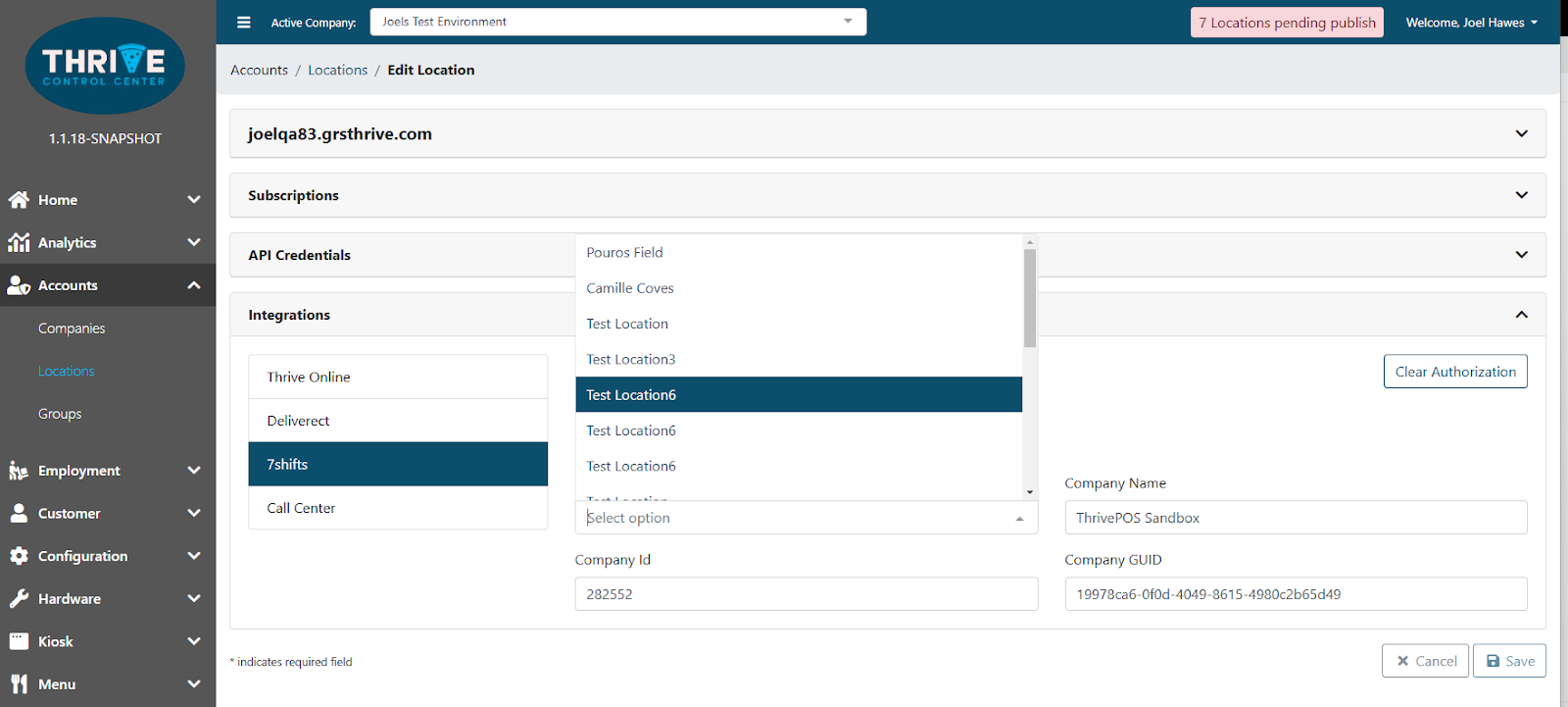The height and width of the screenshot is (707, 1568).
Task: Toggle the hamburger sidebar menu icon
Action: 244,22
